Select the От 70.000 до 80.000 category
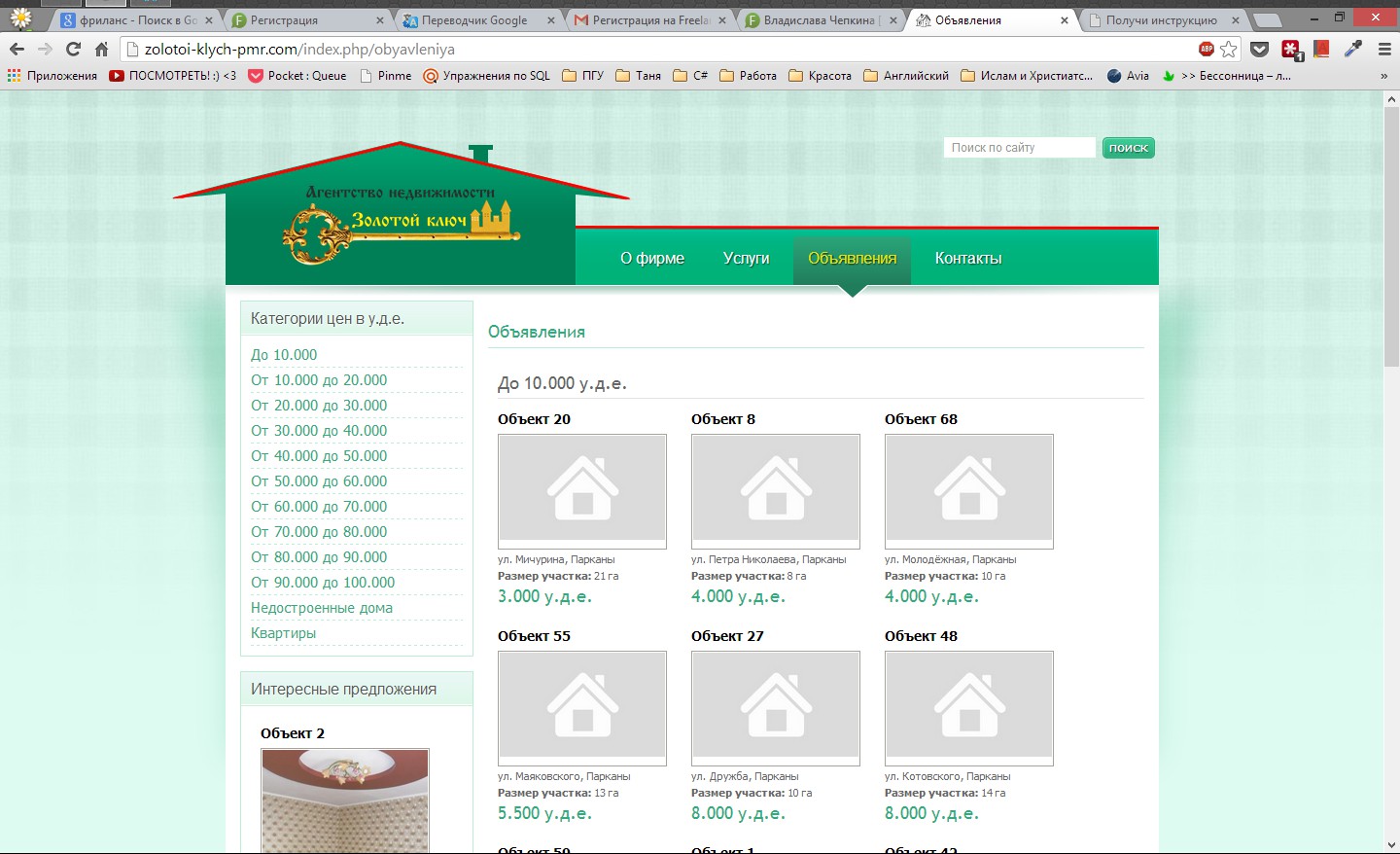1400x854 pixels. (319, 532)
